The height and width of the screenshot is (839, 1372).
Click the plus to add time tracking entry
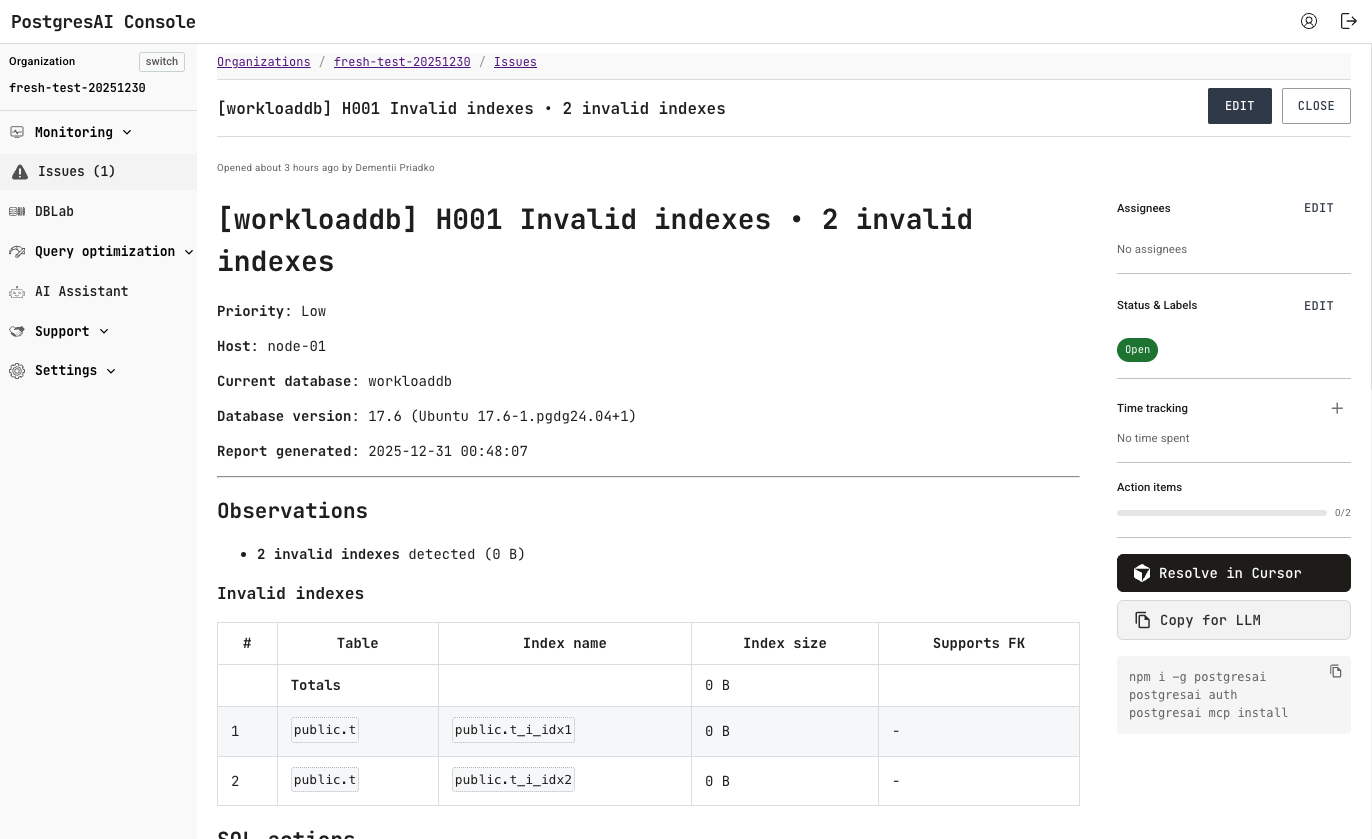pos(1338,408)
